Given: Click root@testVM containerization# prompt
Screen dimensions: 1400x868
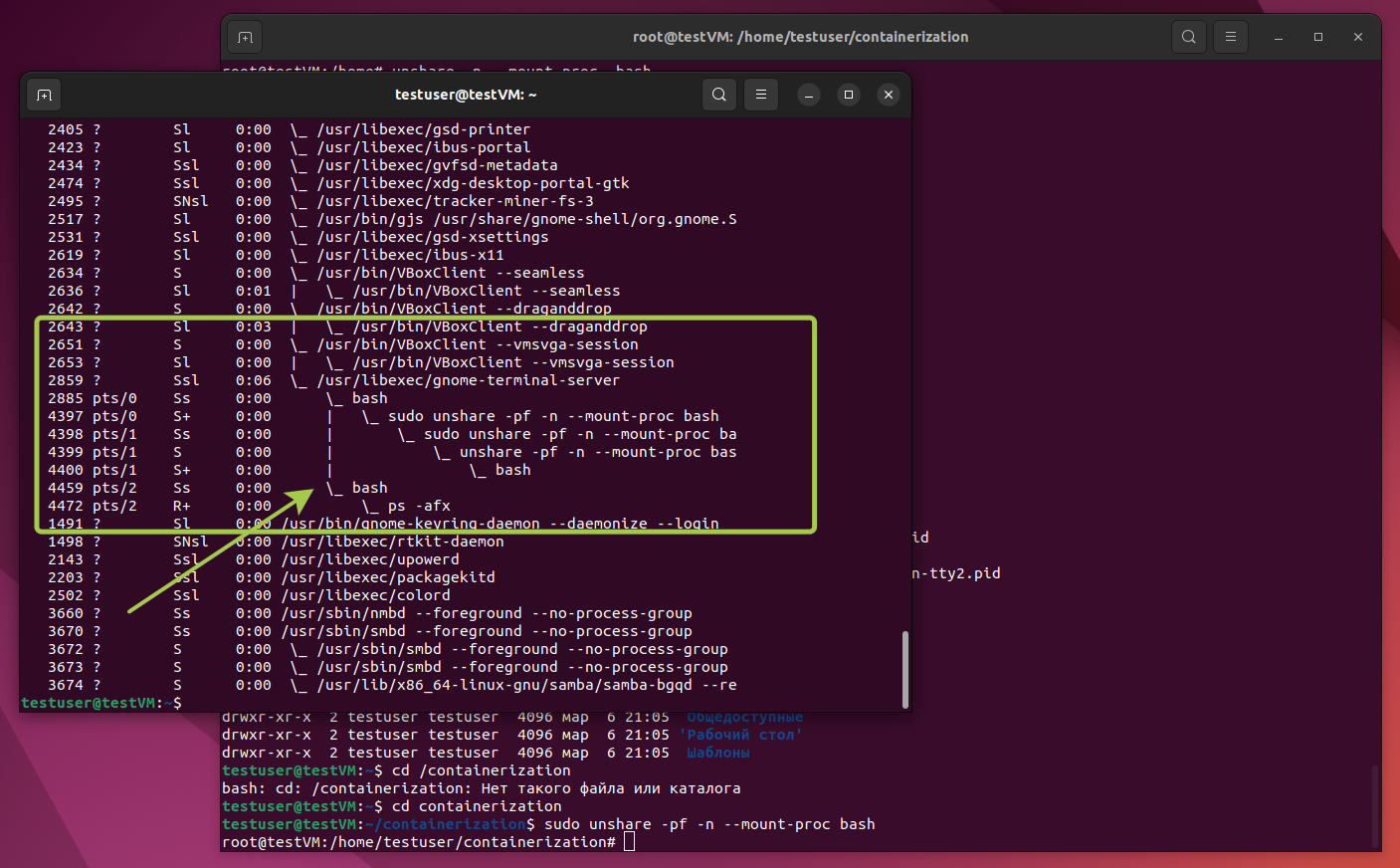Looking at the screenshot, I should point(419,842).
